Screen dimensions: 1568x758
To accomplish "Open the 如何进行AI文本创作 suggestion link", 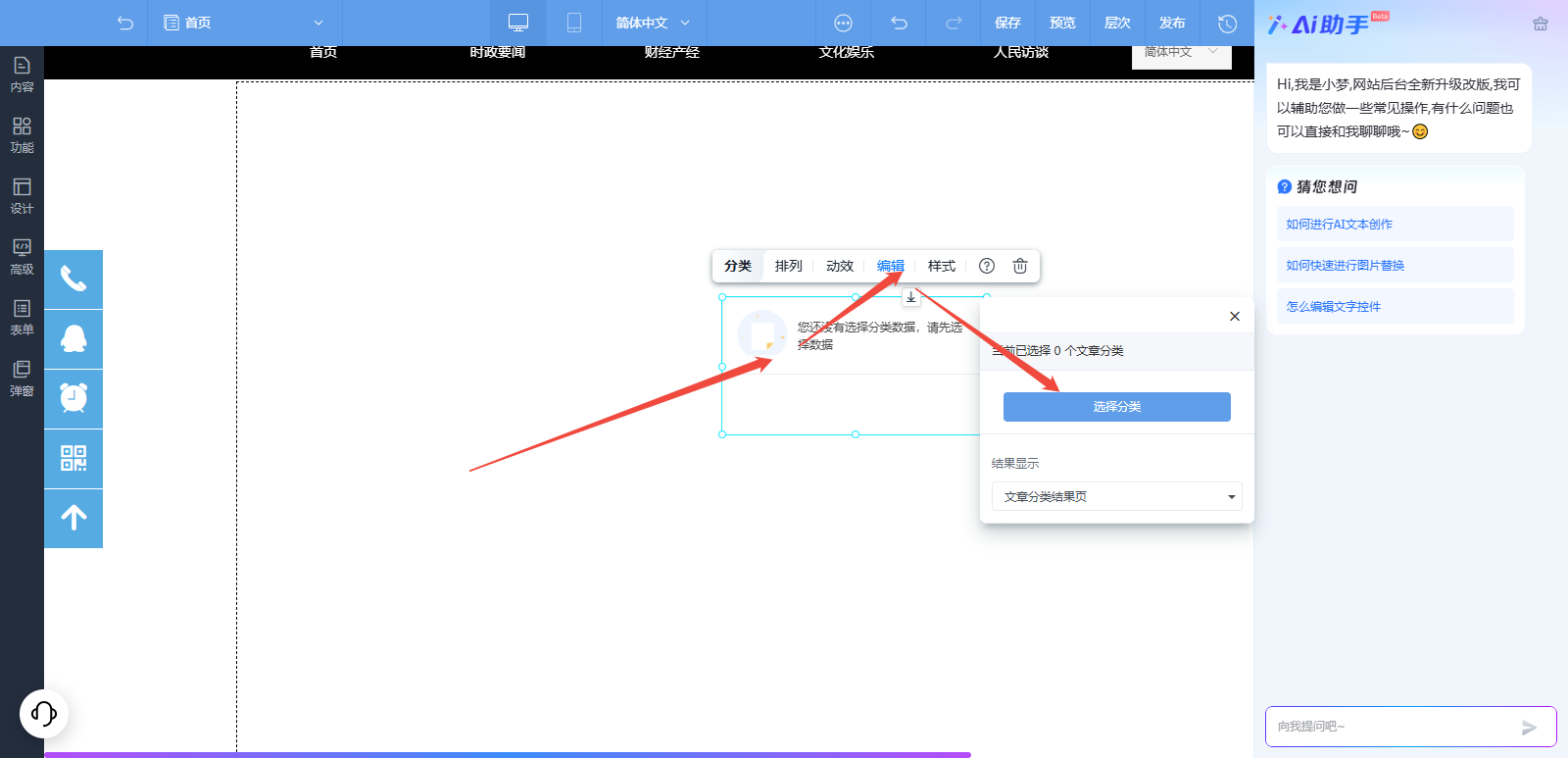I will coord(1339,225).
